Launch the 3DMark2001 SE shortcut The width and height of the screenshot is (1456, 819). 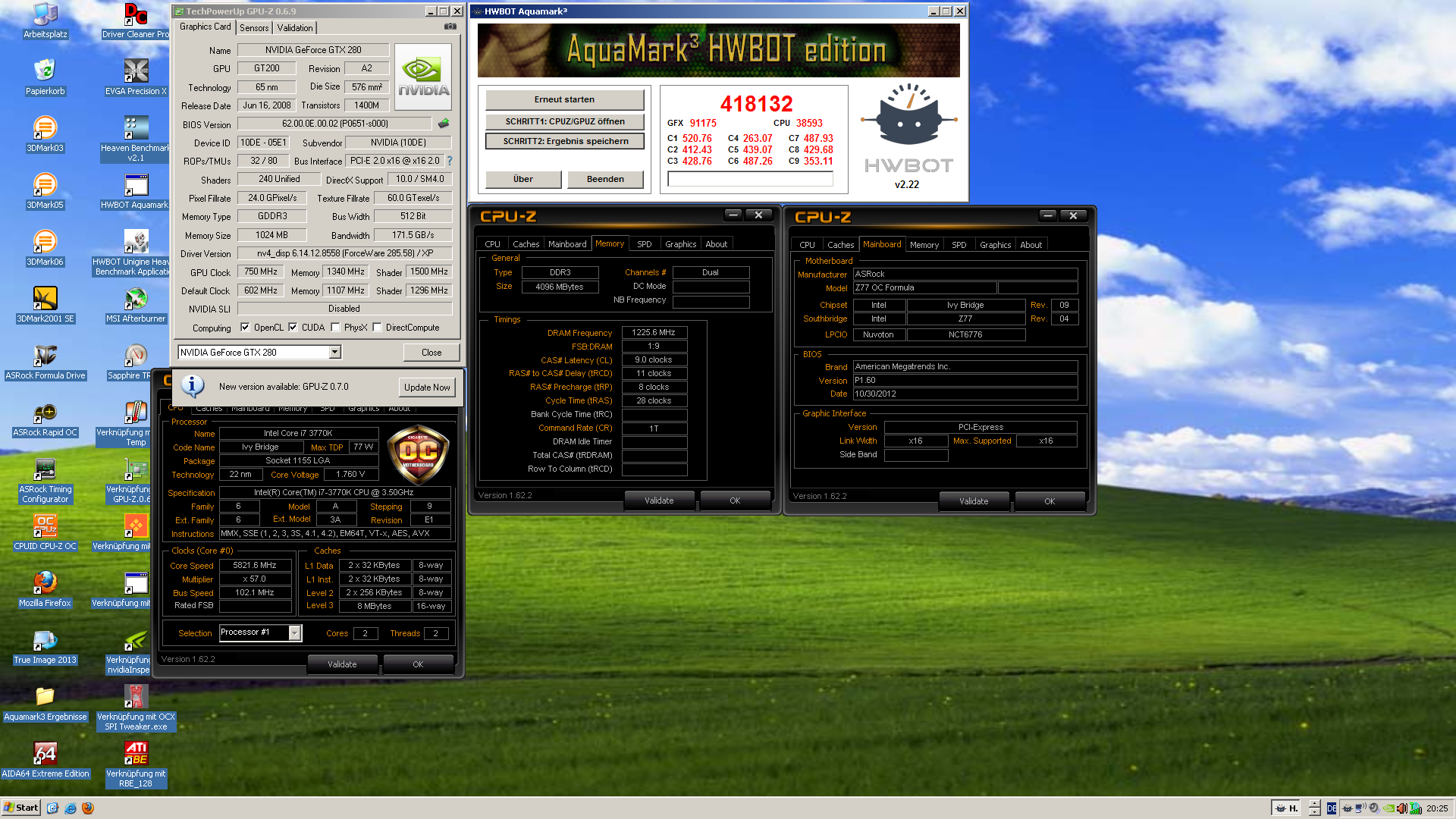[45, 305]
